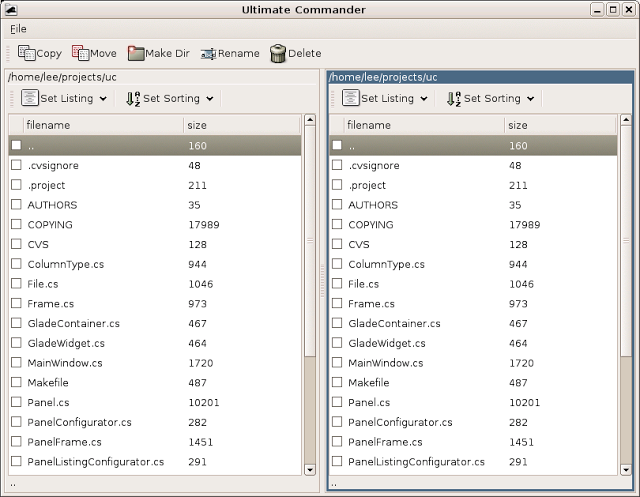
Task: Select the Panel.cs checkbox in the left panel
Action: point(16,402)
